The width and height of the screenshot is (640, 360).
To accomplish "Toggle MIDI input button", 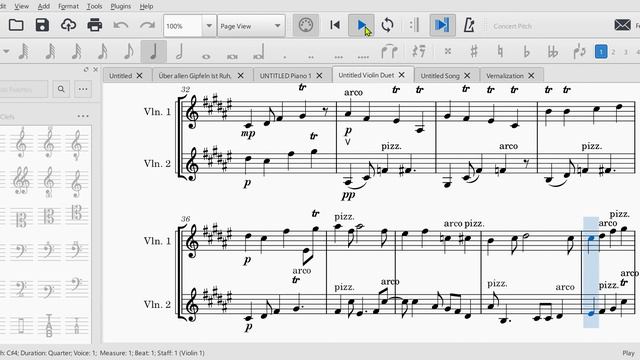I will pyautogui.click(x=306, y=25).
